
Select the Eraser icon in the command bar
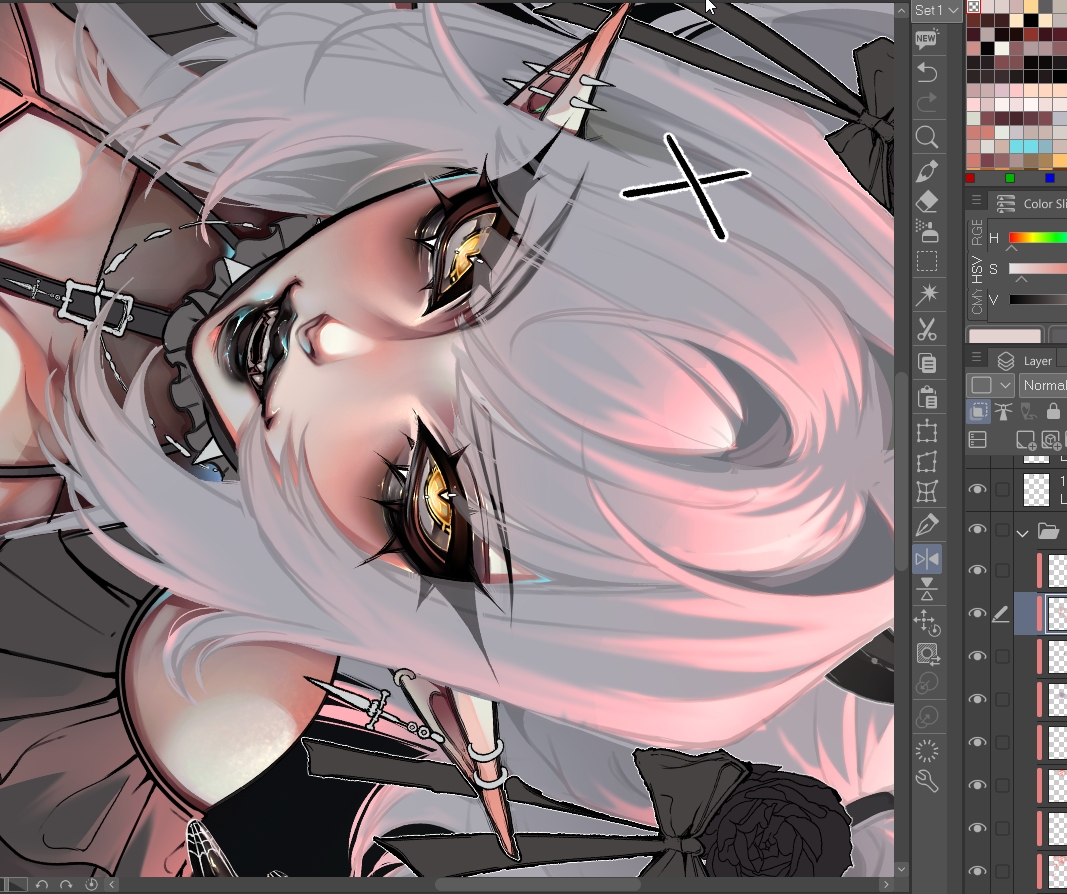click(x=927, y=202)
